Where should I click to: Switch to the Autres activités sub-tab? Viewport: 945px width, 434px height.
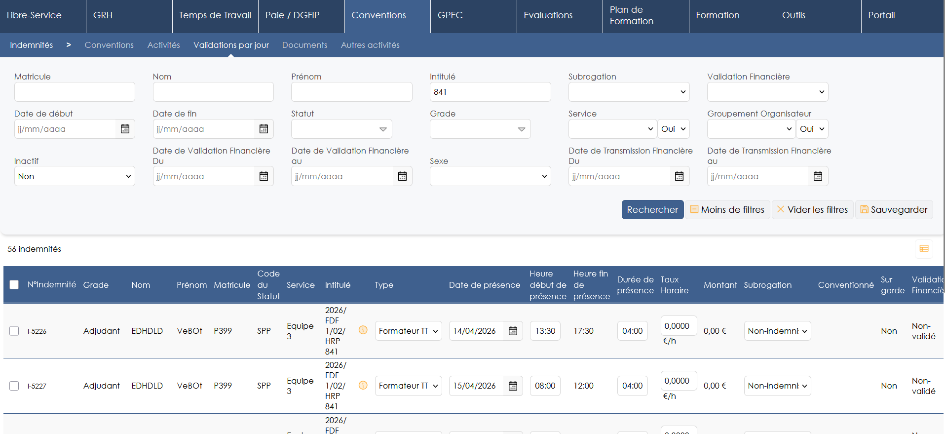coord(370,45)
